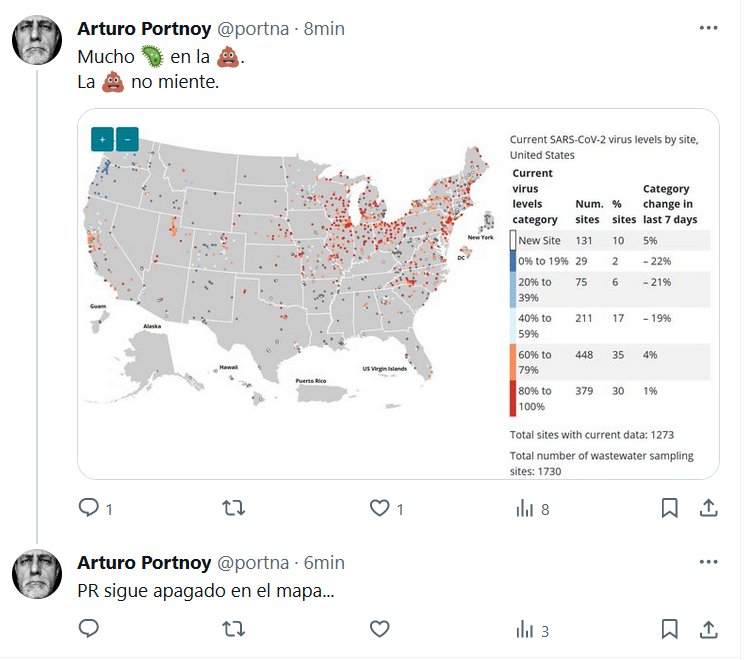The height and width of the screenshot is (660, 748).
Task: Bookmark the first tweet with map
Action: [669, 508]
